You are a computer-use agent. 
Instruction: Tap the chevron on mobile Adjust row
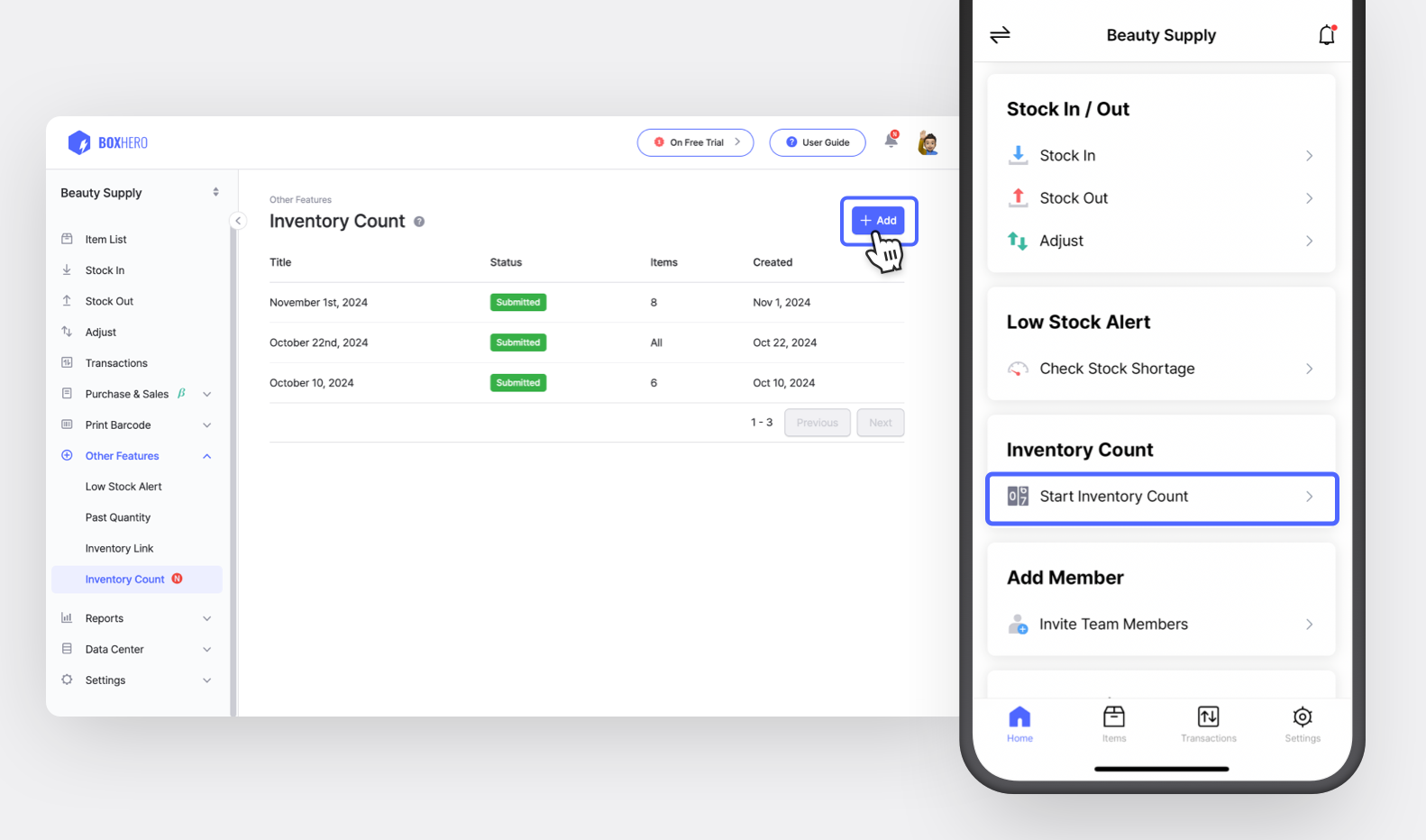(x=1309, y=241)
